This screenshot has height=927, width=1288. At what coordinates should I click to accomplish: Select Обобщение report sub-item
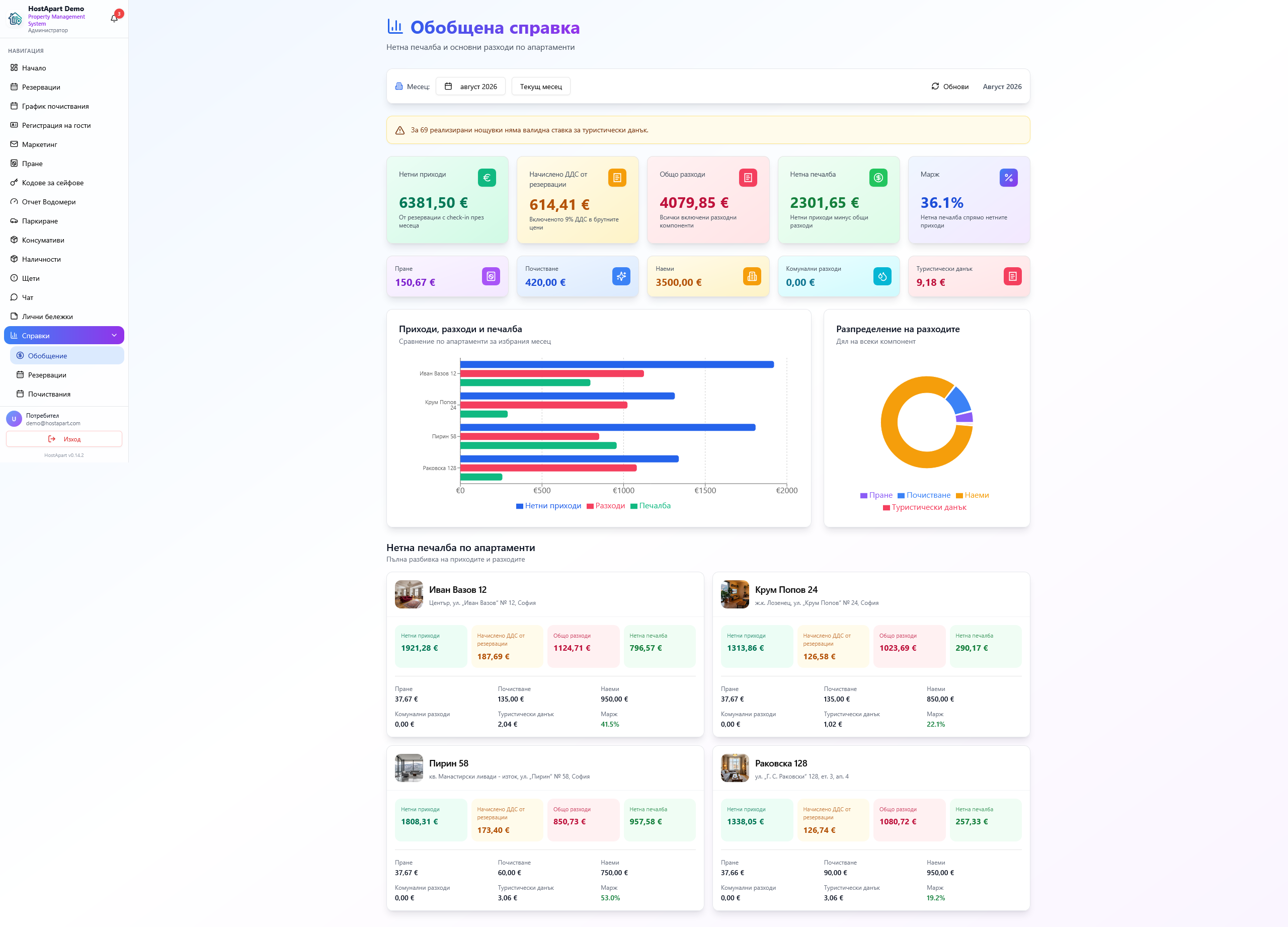tap(67, 356)
